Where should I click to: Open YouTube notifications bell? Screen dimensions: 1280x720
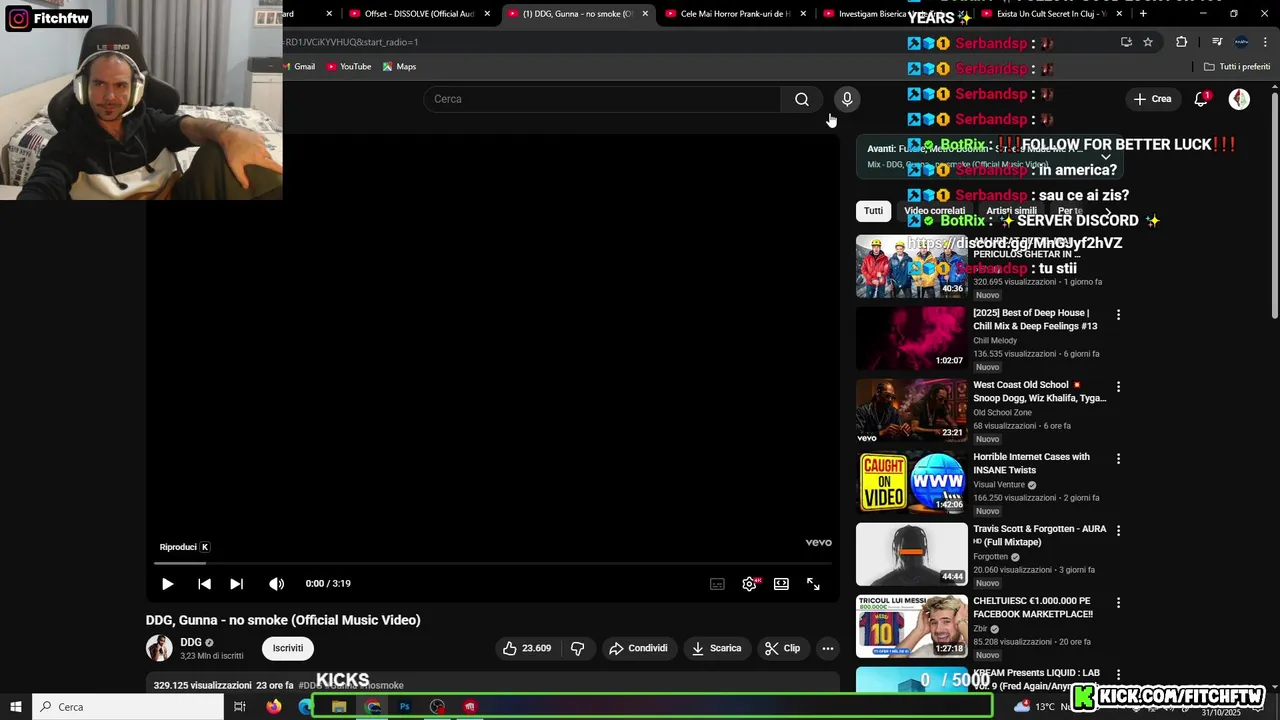(x=1201, y=99)
